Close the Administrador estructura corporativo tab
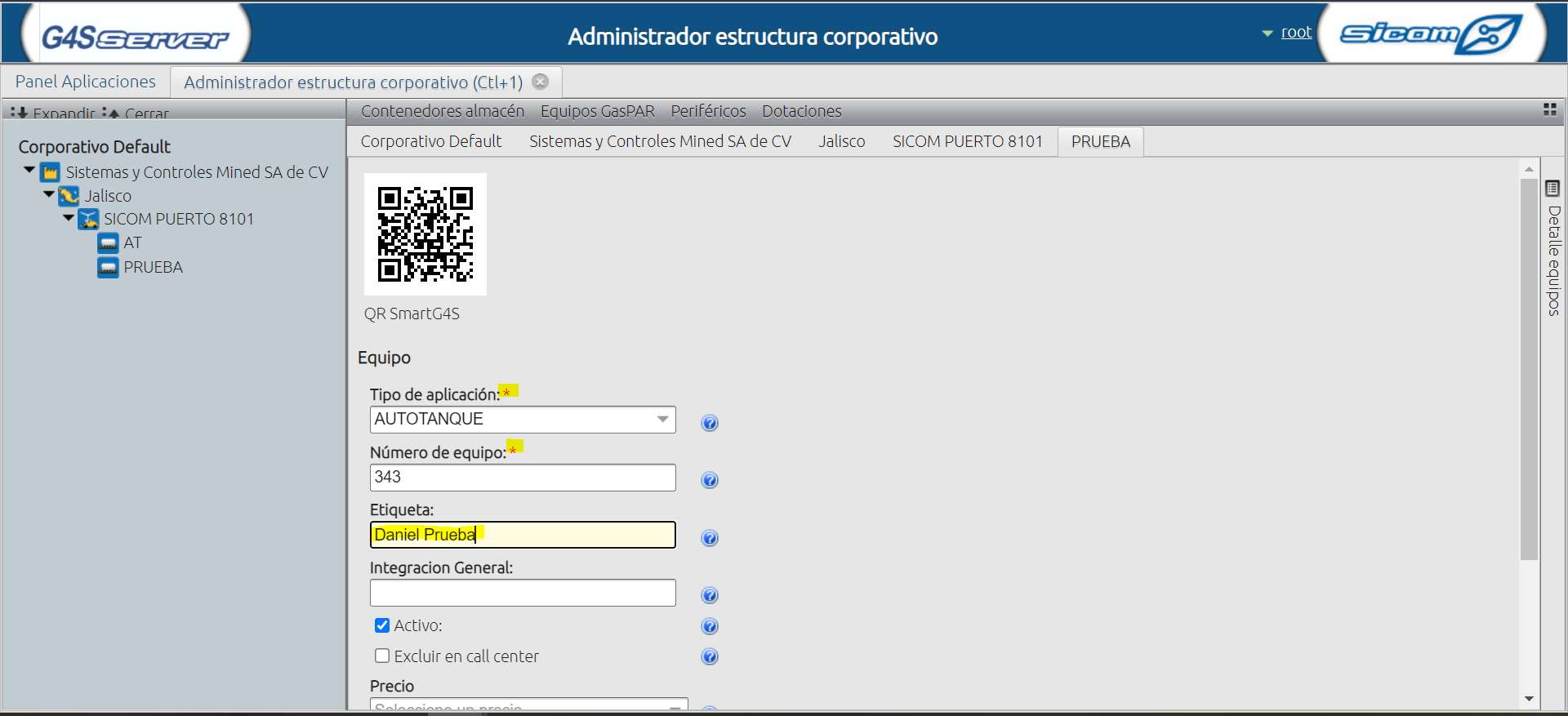The width and height of the screenshot is (1568, 716). pyautogui.click(x=540, y=82)
